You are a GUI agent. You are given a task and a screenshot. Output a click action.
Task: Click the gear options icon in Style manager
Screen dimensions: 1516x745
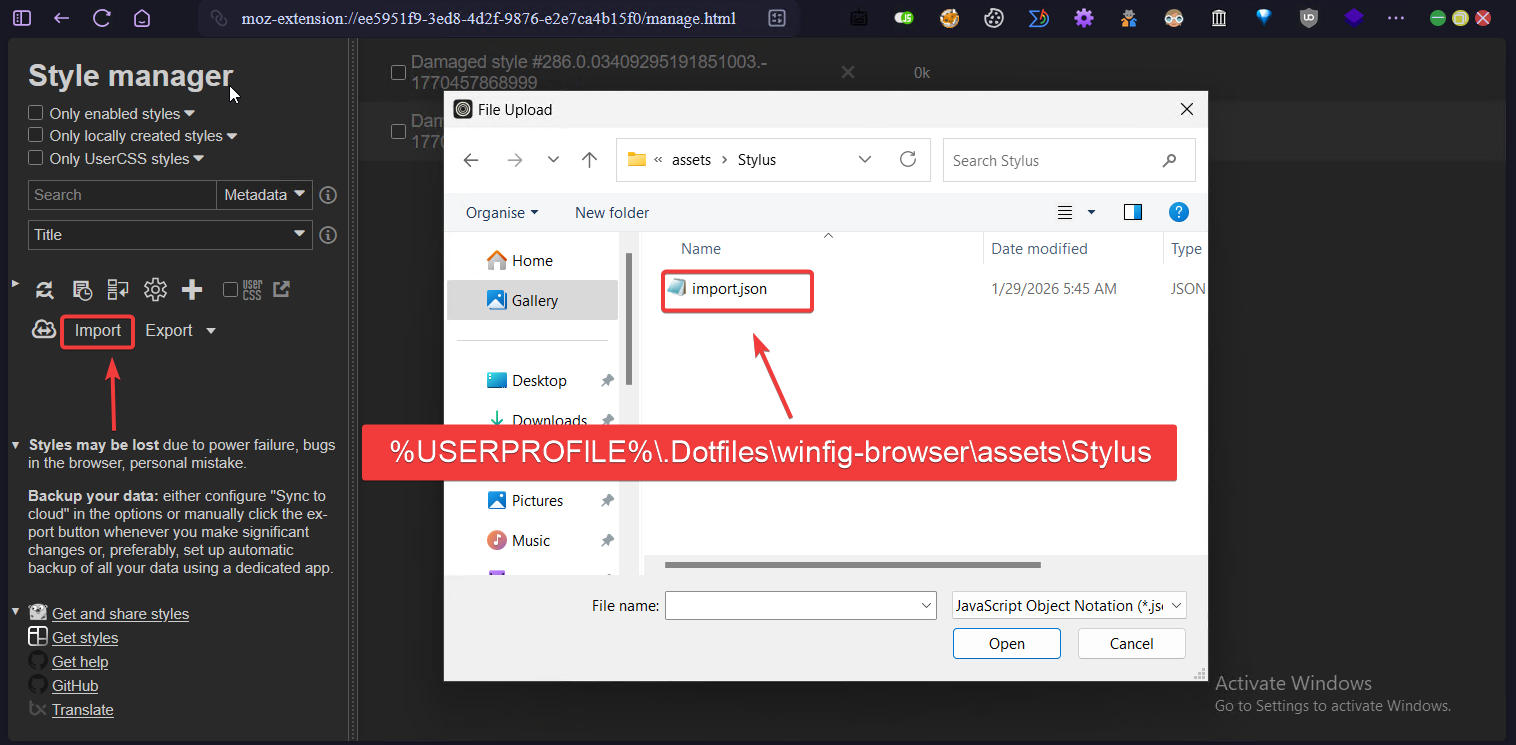[x=155, y=290]
